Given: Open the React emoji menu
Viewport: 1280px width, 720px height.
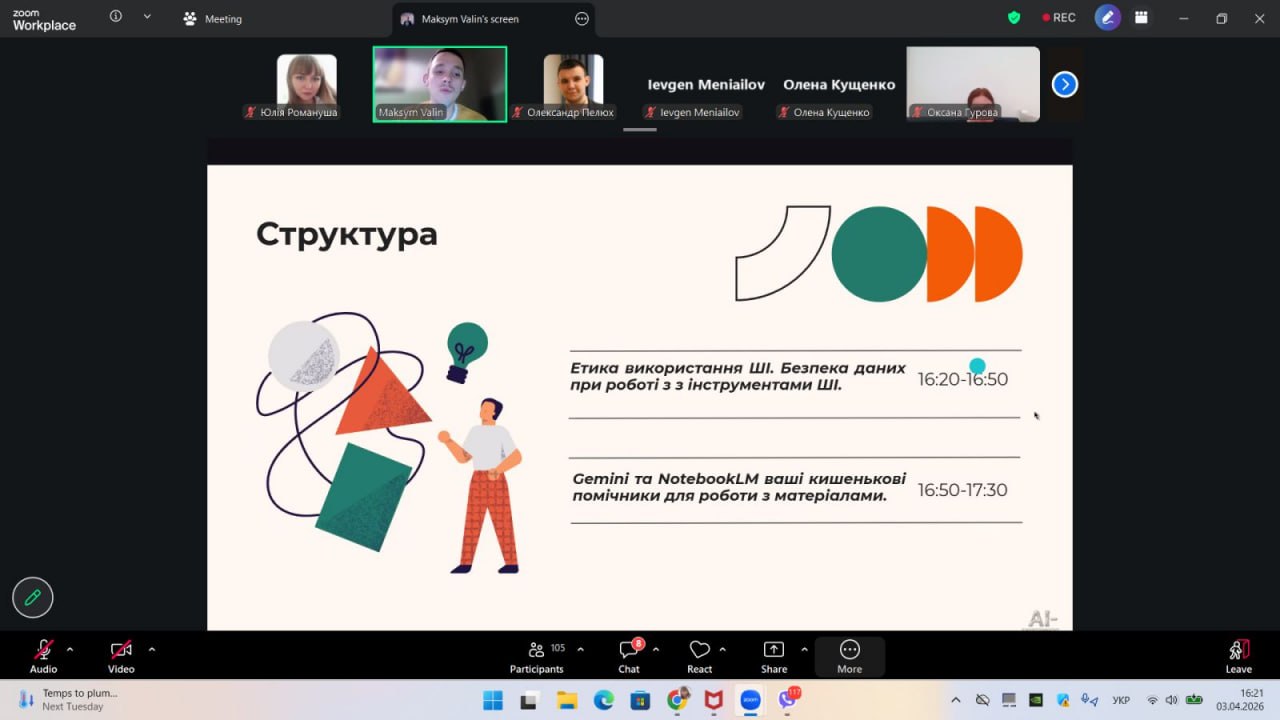Looking at the screenshot, I should pyautogui.click(x=699, y=656).
